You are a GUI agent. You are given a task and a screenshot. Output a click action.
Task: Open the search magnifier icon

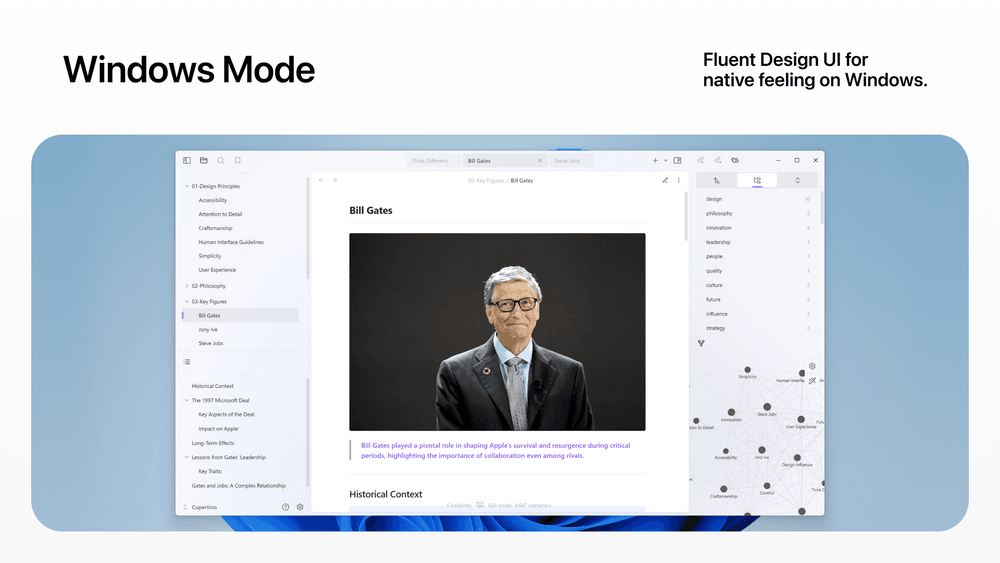coord(221,161)
